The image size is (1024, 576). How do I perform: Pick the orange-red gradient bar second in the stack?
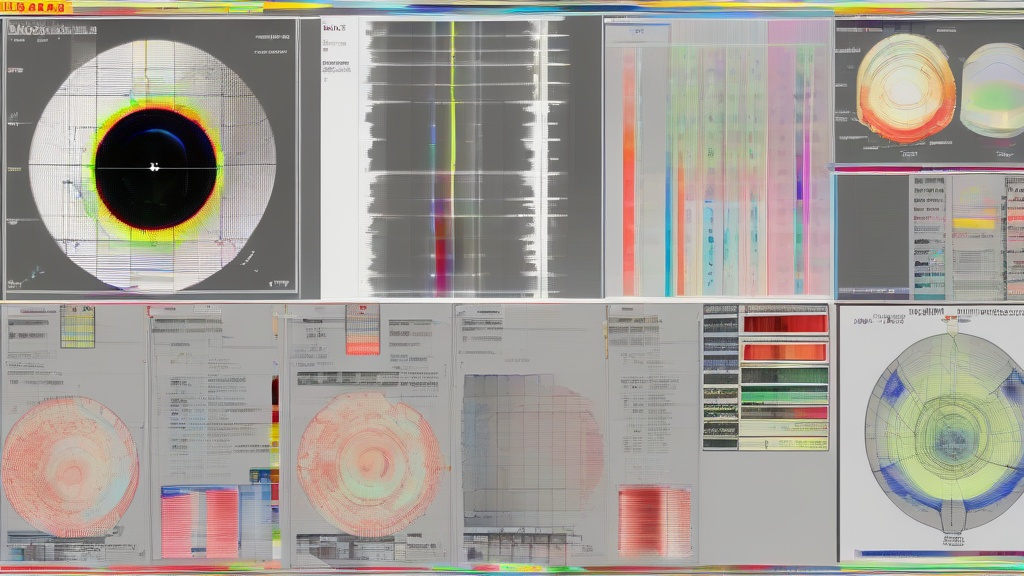[x=785, y=352]
